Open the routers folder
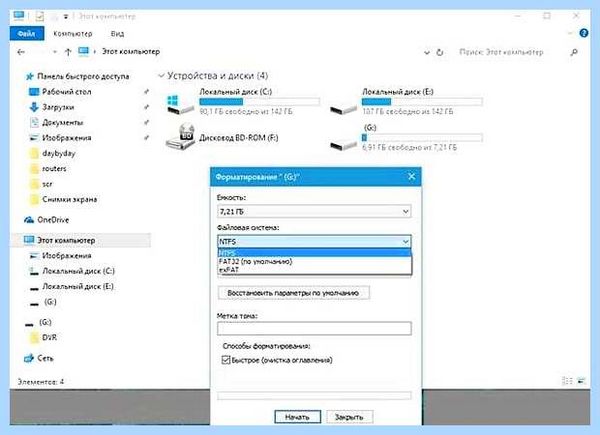Viewport: 600px width, 435px height. 54,169
